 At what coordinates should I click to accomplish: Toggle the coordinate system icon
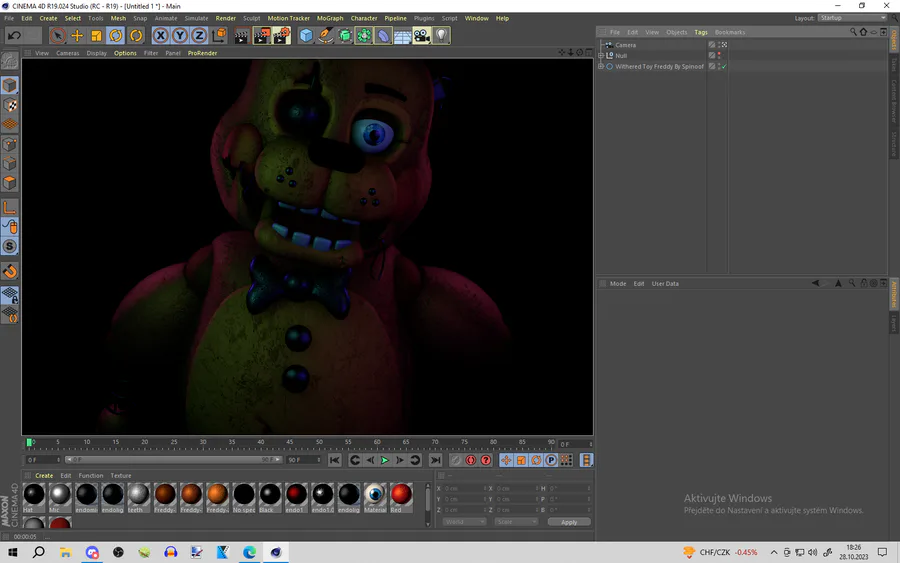[219, 36]
